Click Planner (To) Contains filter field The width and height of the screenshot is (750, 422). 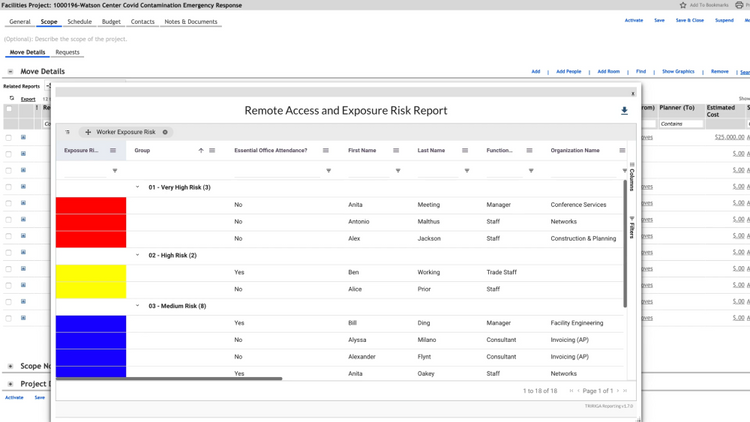pos(681,124)
